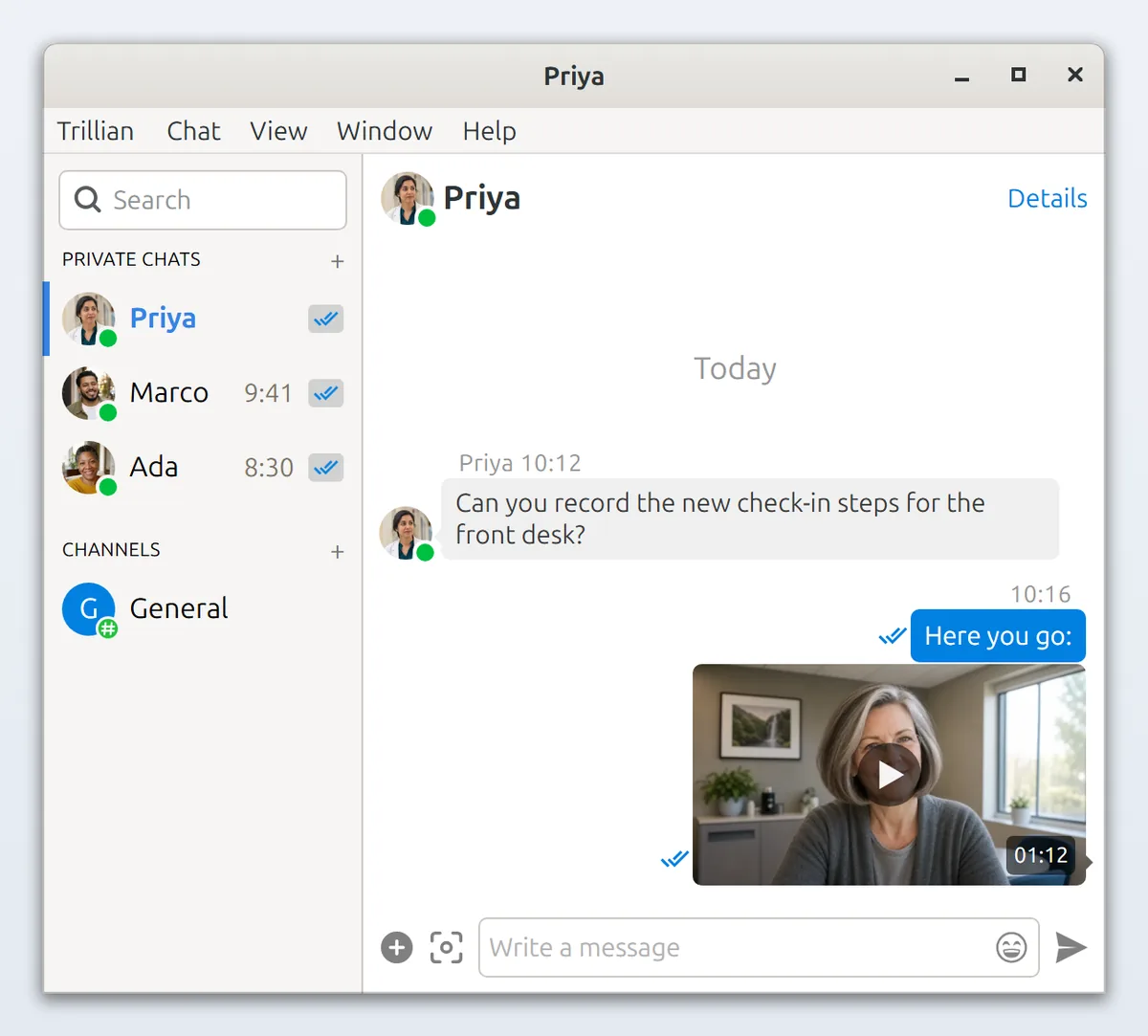This screenshot has width=1148, height=1036.
Task: Open the View menu
Action: [x=278, y=131]
